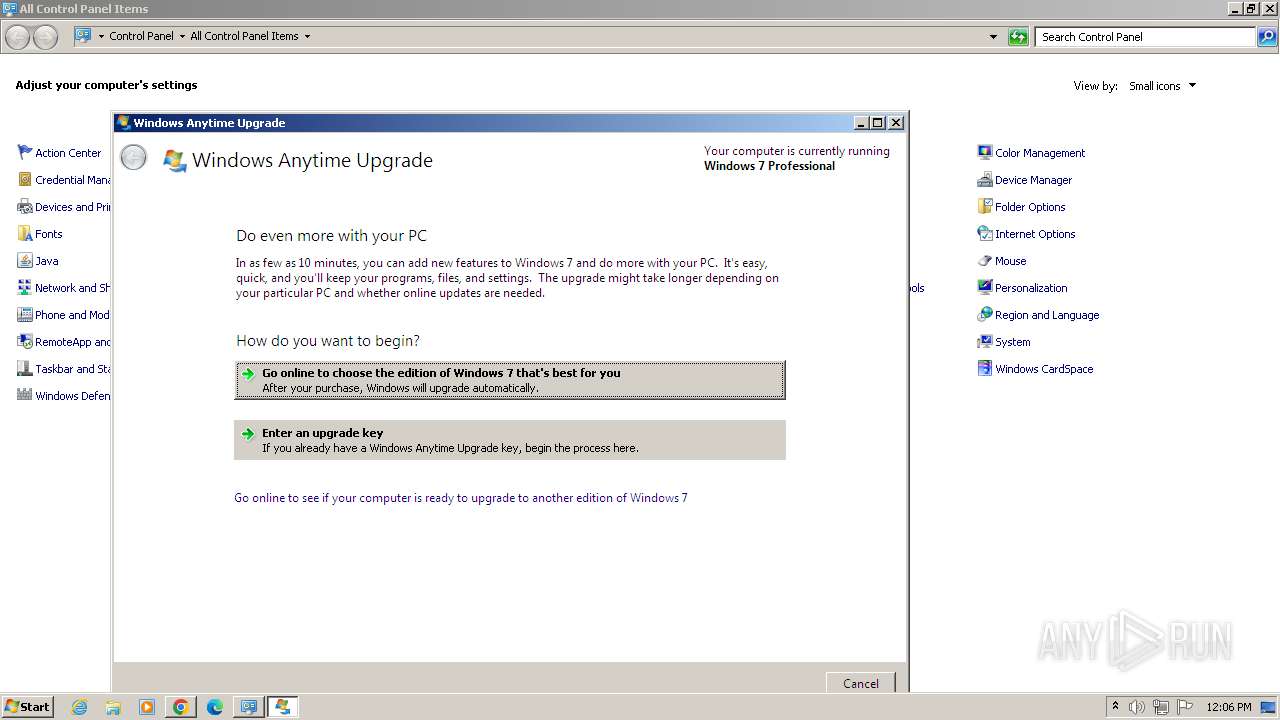The height and width of the screenshot is (720, 1280).
Task: Click 'Windows 7 Professional' edition text
Action: [x=769, y=166]
